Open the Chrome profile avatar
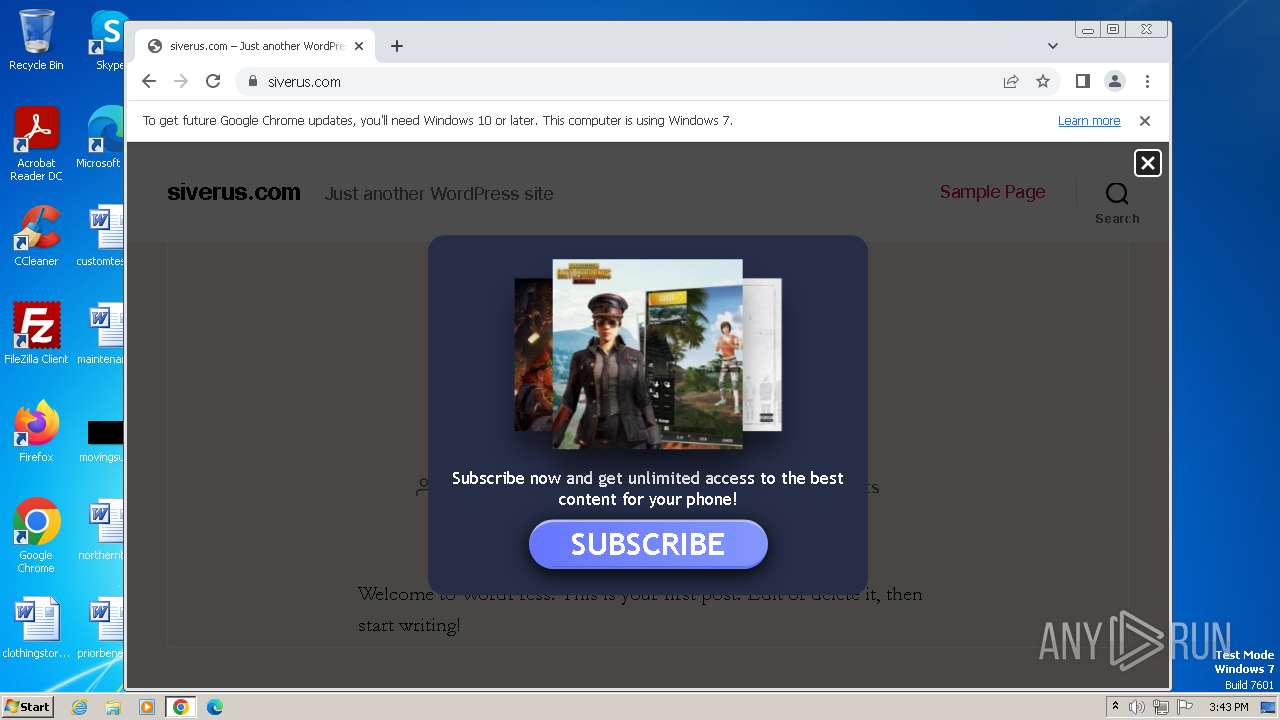 1115,81
